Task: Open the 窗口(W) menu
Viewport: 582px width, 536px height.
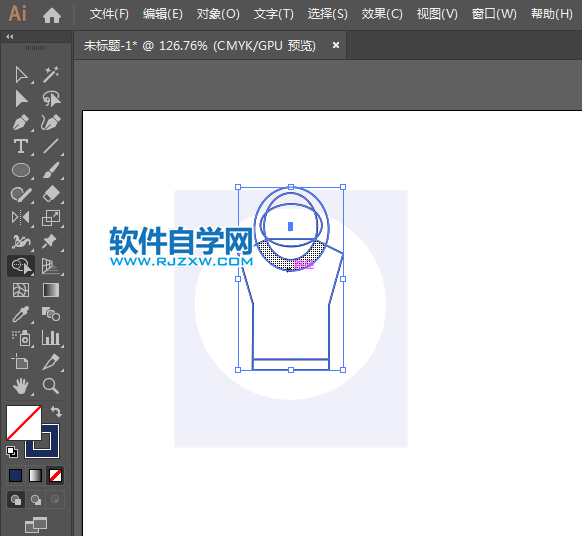Action: [x=494, y=14]
